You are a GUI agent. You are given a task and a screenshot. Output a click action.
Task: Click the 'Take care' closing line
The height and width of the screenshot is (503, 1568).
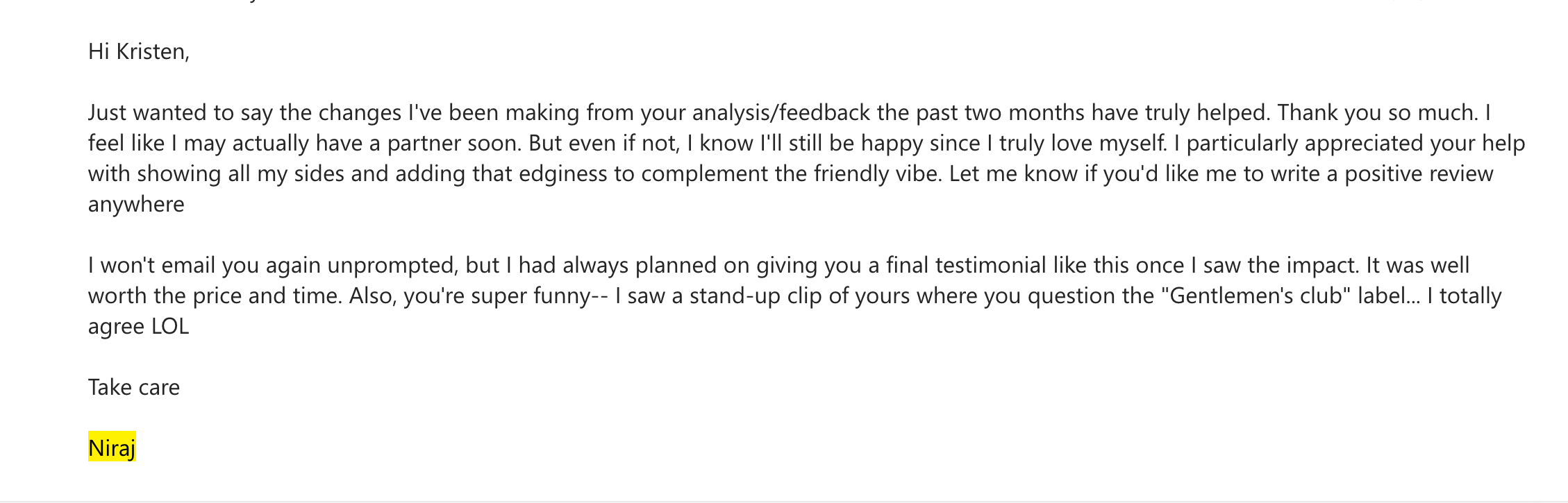[134, 387]
